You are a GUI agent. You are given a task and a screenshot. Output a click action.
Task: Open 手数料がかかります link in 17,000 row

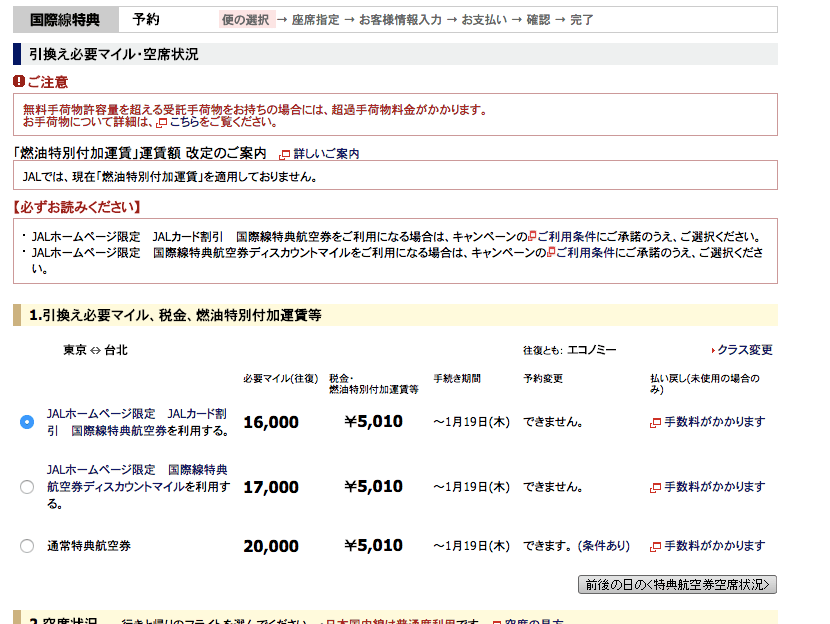click(x=715, y=487)
